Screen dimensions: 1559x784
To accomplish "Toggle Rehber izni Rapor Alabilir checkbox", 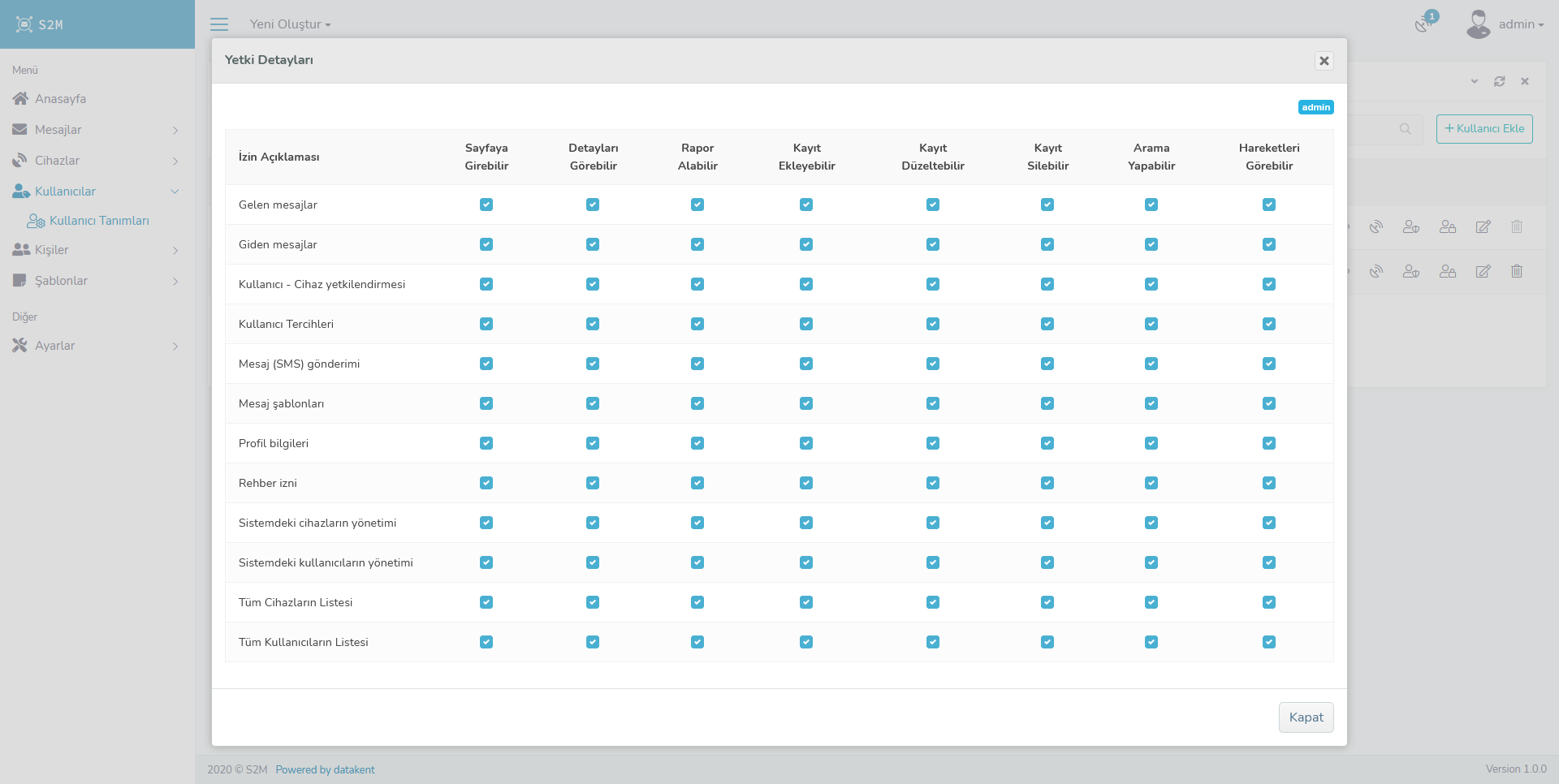I will [x=697, y=483].
